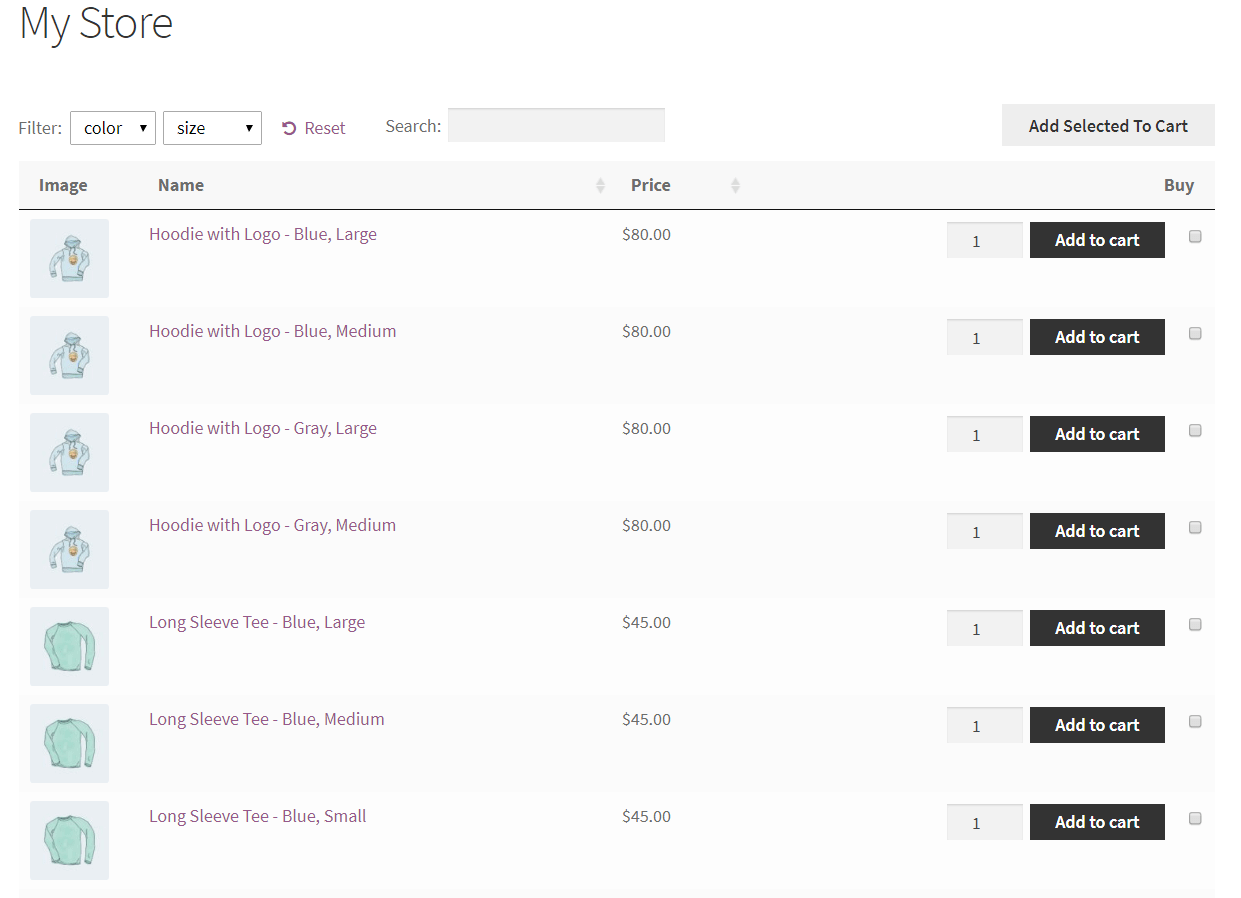Click the Name column sort arrows

pyautogui.click(x=600, y=185)
